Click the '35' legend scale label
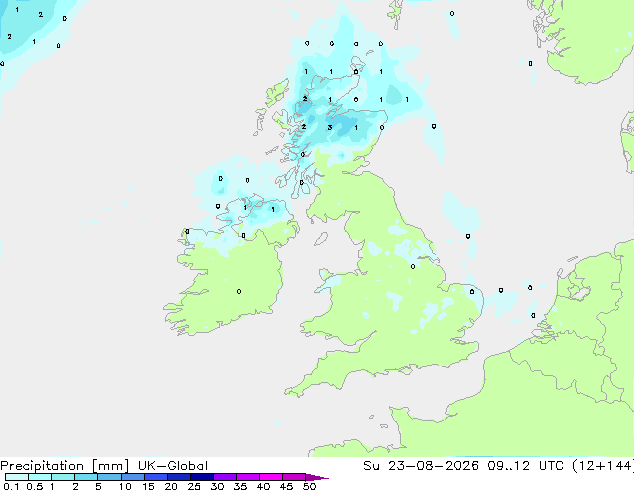Image resolution: width=634 pixels, height=490 pixels. (240, 486)
